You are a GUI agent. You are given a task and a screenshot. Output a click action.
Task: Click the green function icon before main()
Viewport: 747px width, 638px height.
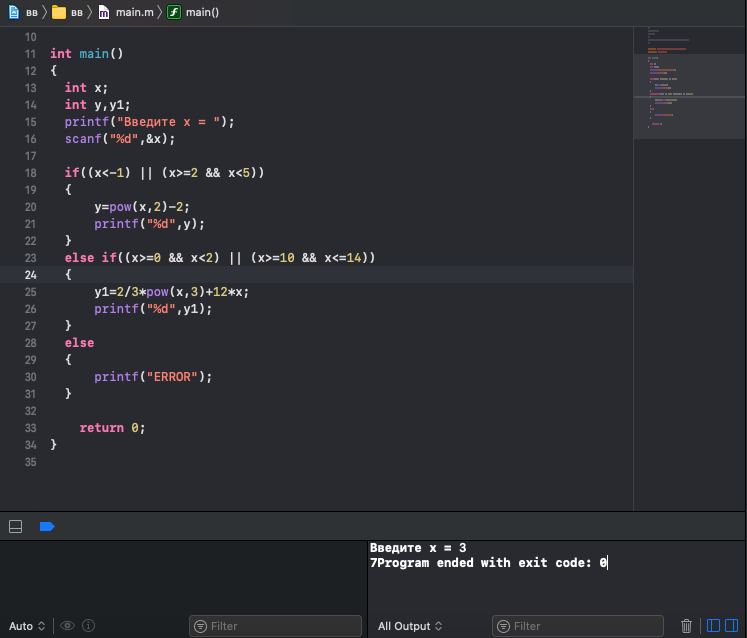[x=174, y=12]
